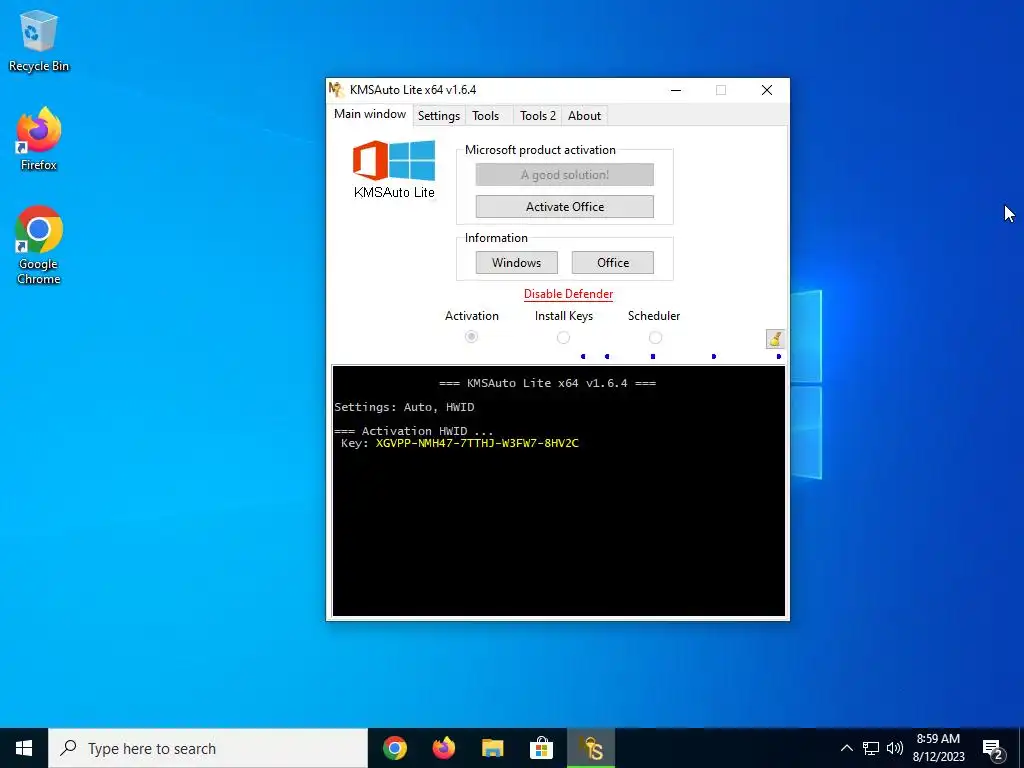Click in the taskbar search box
Image resolution: width=1024 pixels, height=768 pixels.
[x=208, y=748]
